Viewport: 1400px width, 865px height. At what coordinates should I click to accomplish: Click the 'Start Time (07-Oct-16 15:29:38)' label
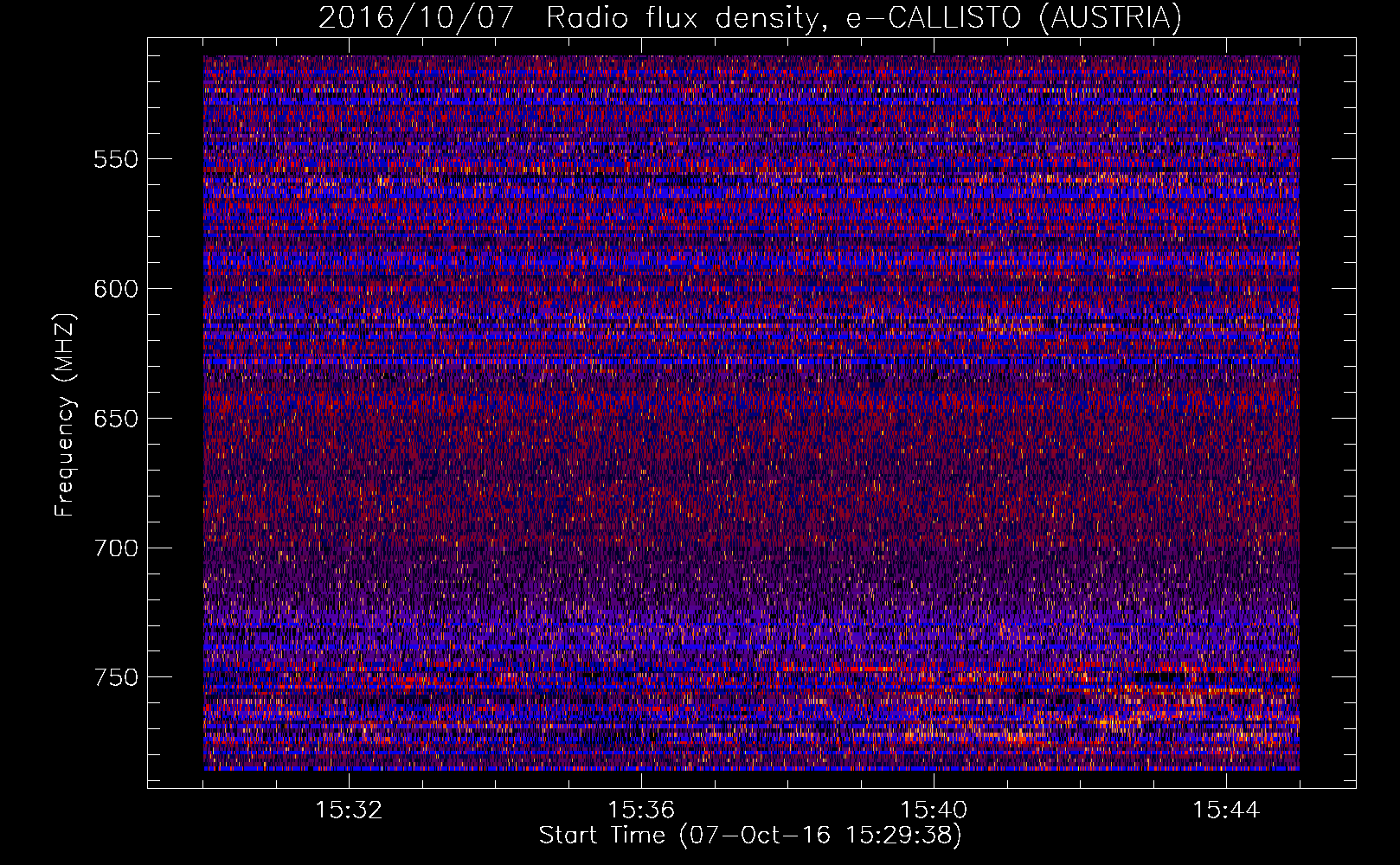pyautogui.click(x=750, y=836)
